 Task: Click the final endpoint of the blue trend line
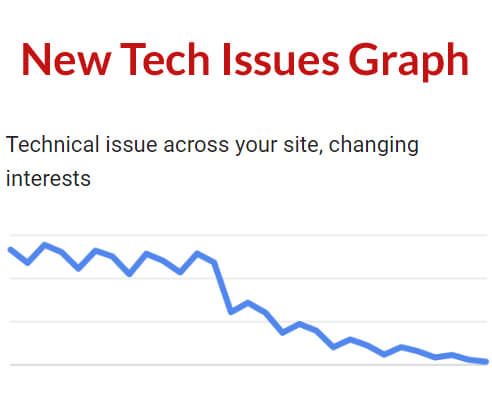pyautogui.click(x=486, y=361)
